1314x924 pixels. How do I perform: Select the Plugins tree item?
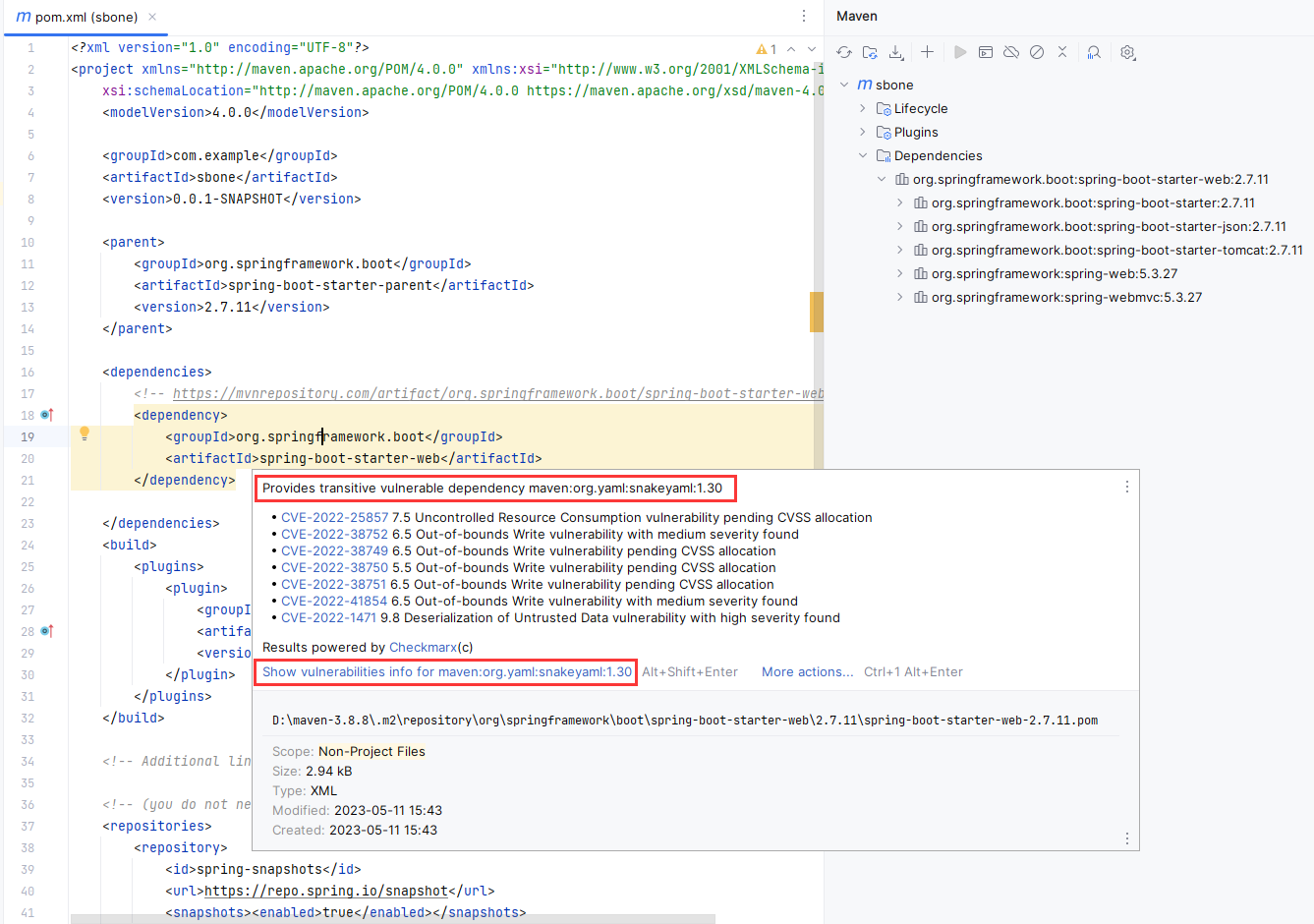click(916, 132)
